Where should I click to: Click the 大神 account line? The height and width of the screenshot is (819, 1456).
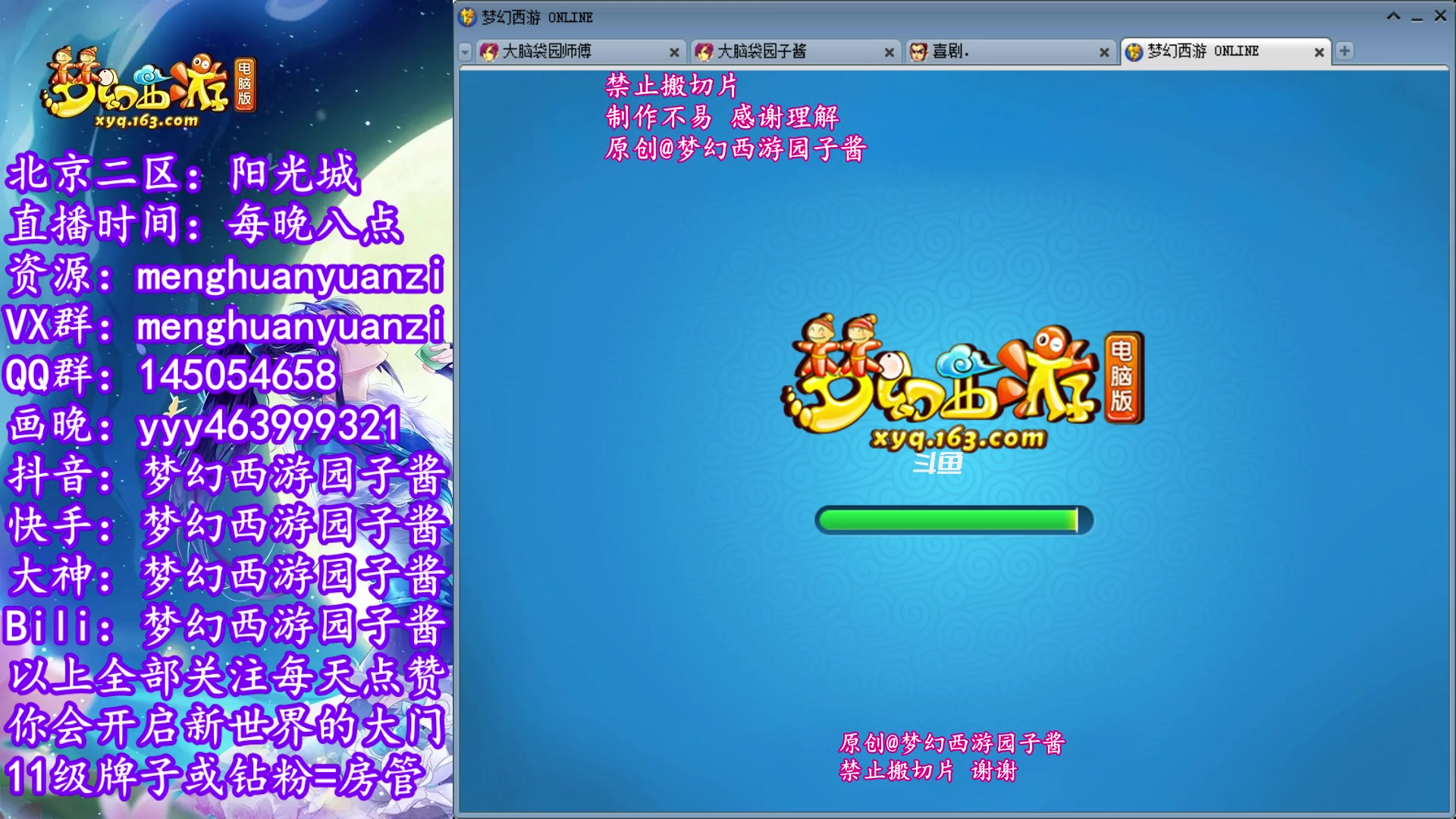(227, 576)
